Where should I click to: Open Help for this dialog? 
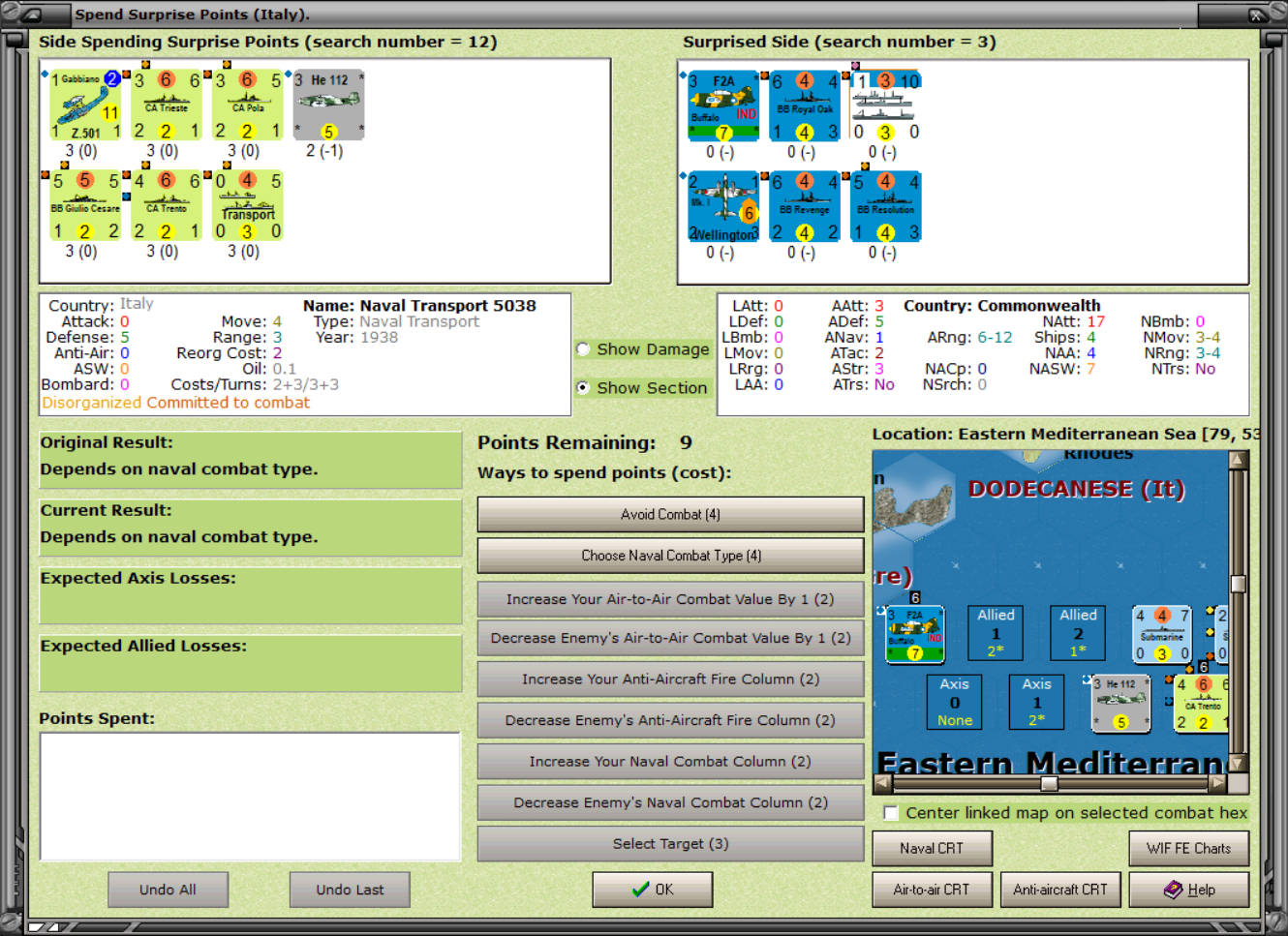pos(1188,890)
